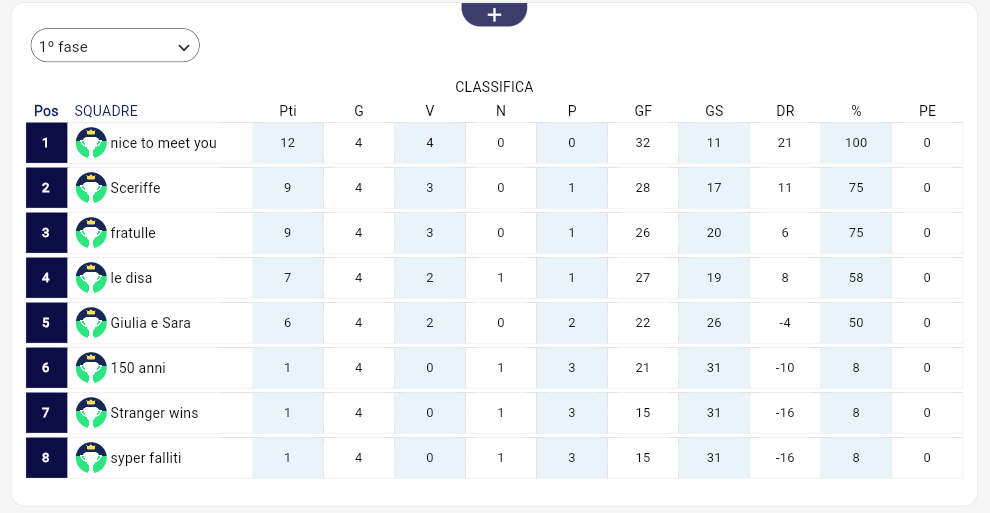Screen dimensions: 990x513
Task: Click the le disa team trophy icon
Action: (91, 278)
